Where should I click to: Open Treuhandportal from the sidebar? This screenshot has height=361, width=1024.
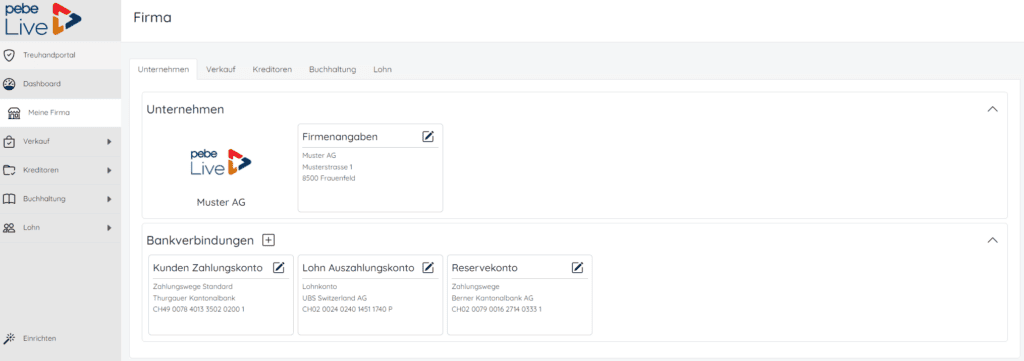coord(60,55)
